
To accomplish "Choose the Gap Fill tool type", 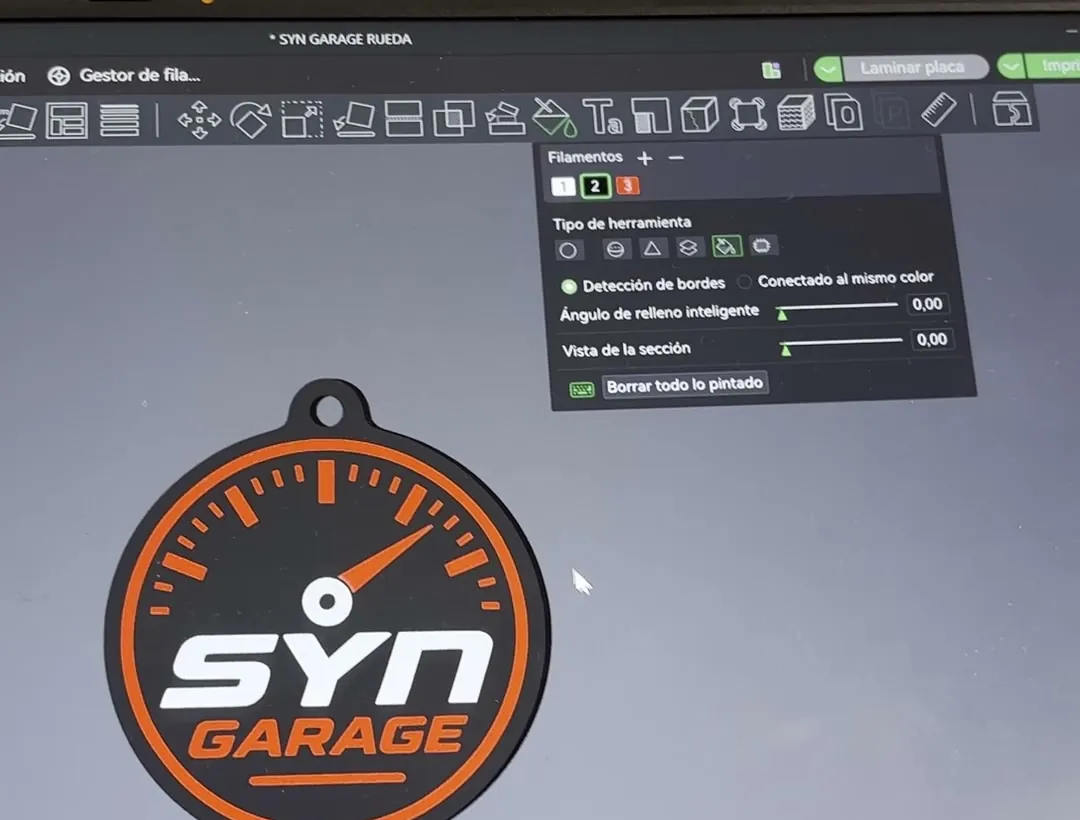I will [x=762, y=245].
